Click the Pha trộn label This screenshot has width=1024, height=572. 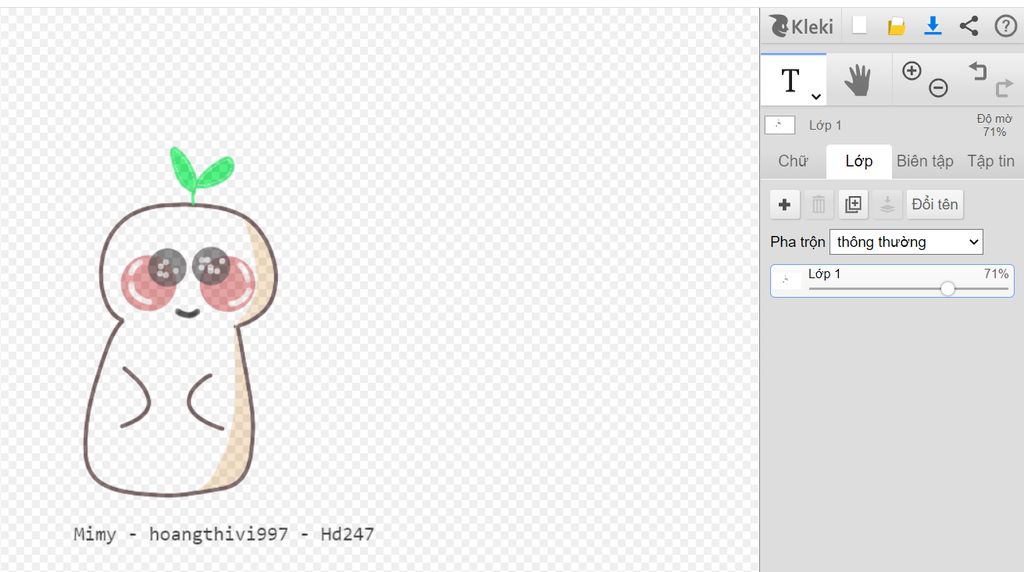[797, 242]
